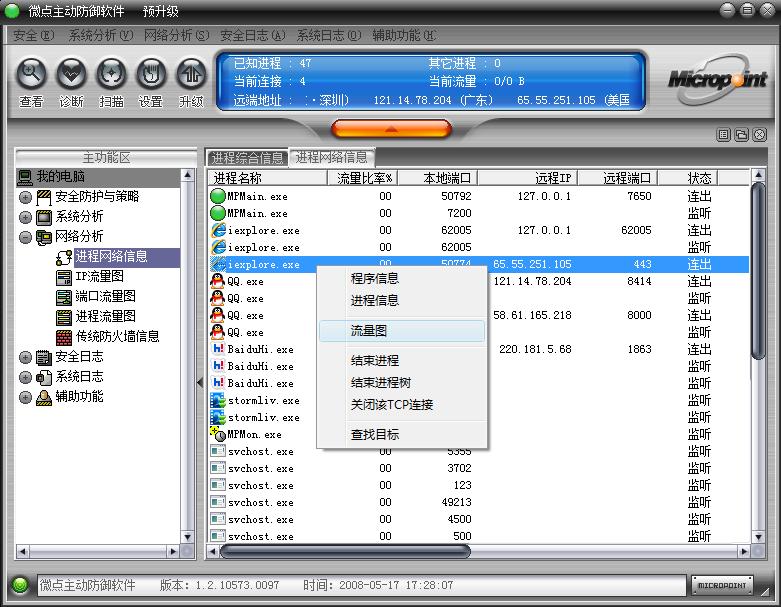Click the first MPMain.exe green circle icon
This screenshot has height=607, width=781.
pyautogui.click(x=218, y=196)
